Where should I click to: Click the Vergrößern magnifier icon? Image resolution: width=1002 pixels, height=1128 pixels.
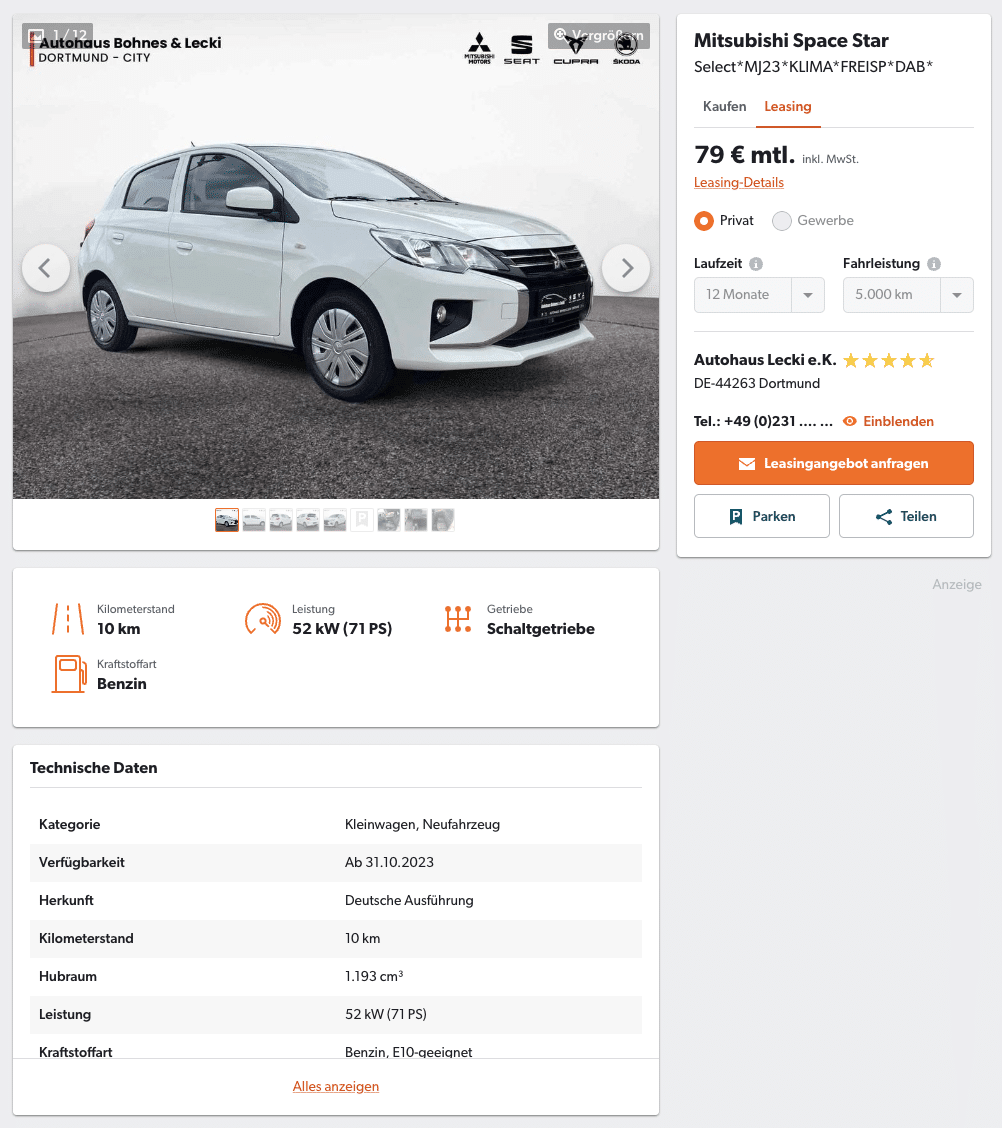click(x=560, y=35)
